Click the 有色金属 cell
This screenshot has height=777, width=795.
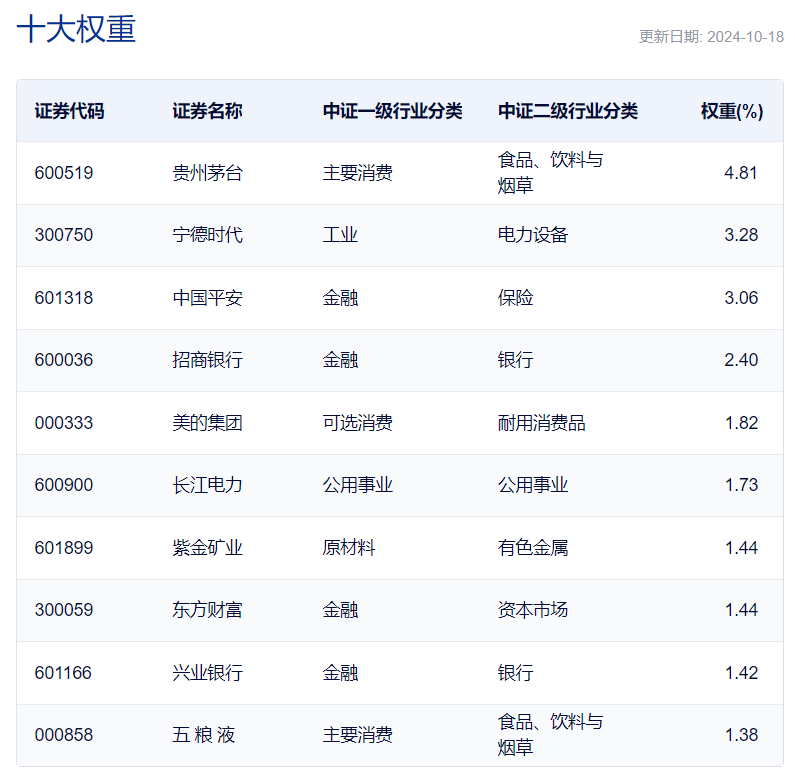point(533,548)
